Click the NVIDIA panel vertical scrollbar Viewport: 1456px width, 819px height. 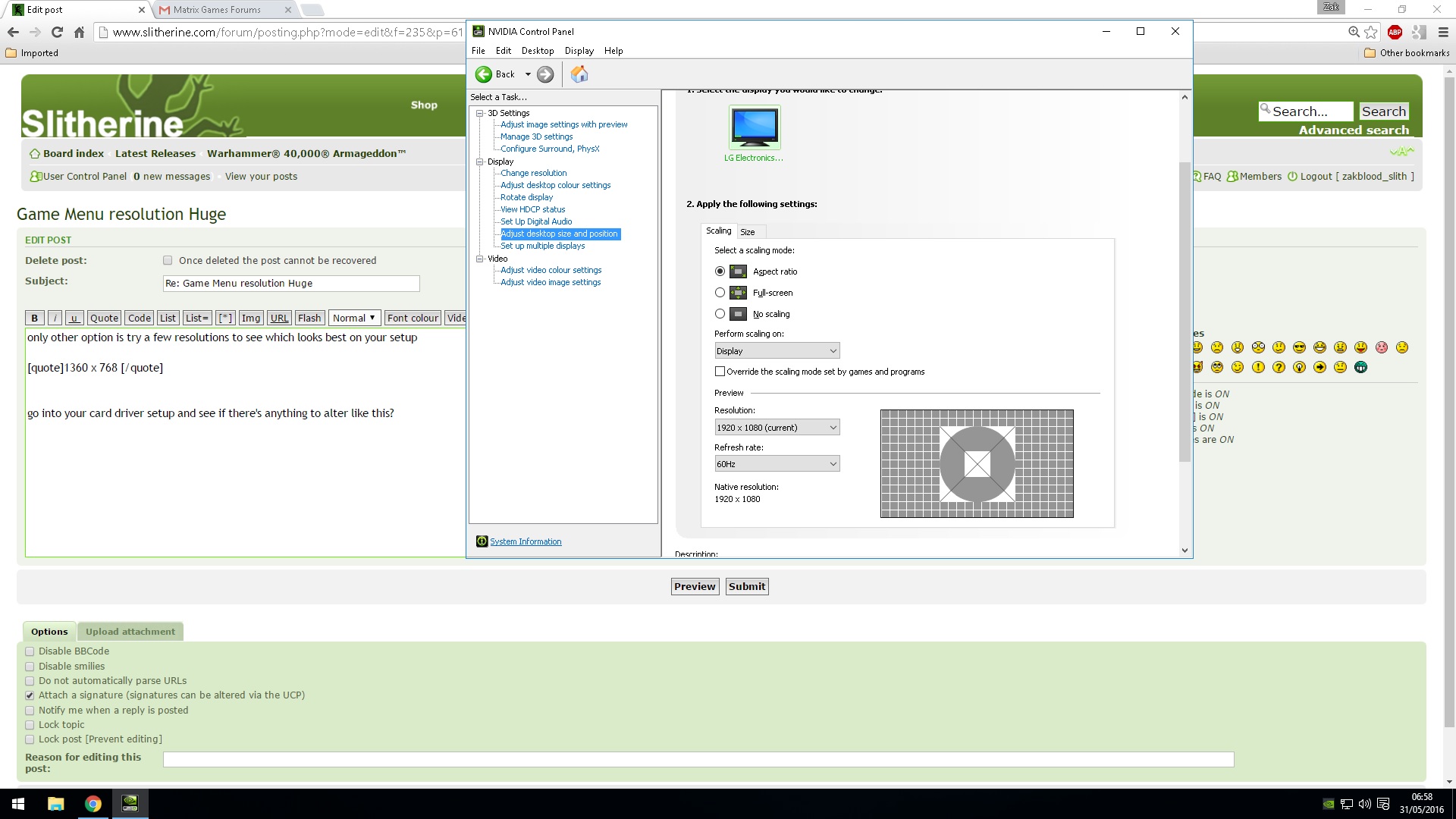1185,311
